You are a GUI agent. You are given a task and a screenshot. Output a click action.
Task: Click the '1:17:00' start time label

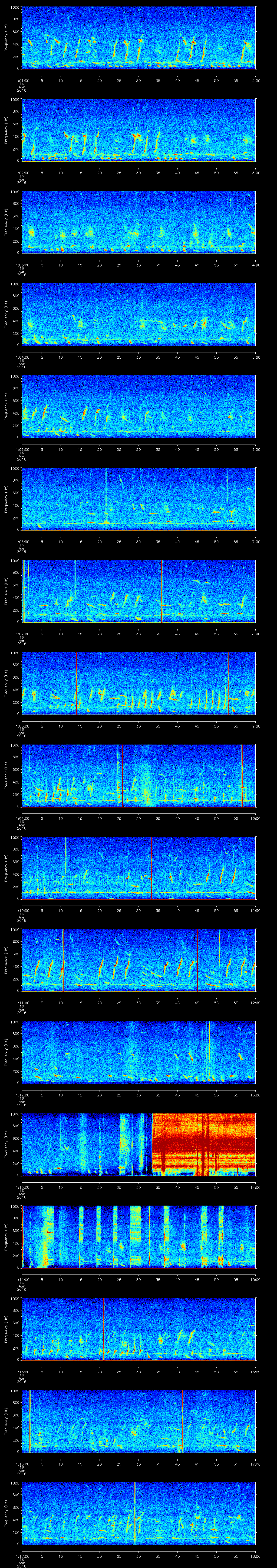tap(22, 1557)
